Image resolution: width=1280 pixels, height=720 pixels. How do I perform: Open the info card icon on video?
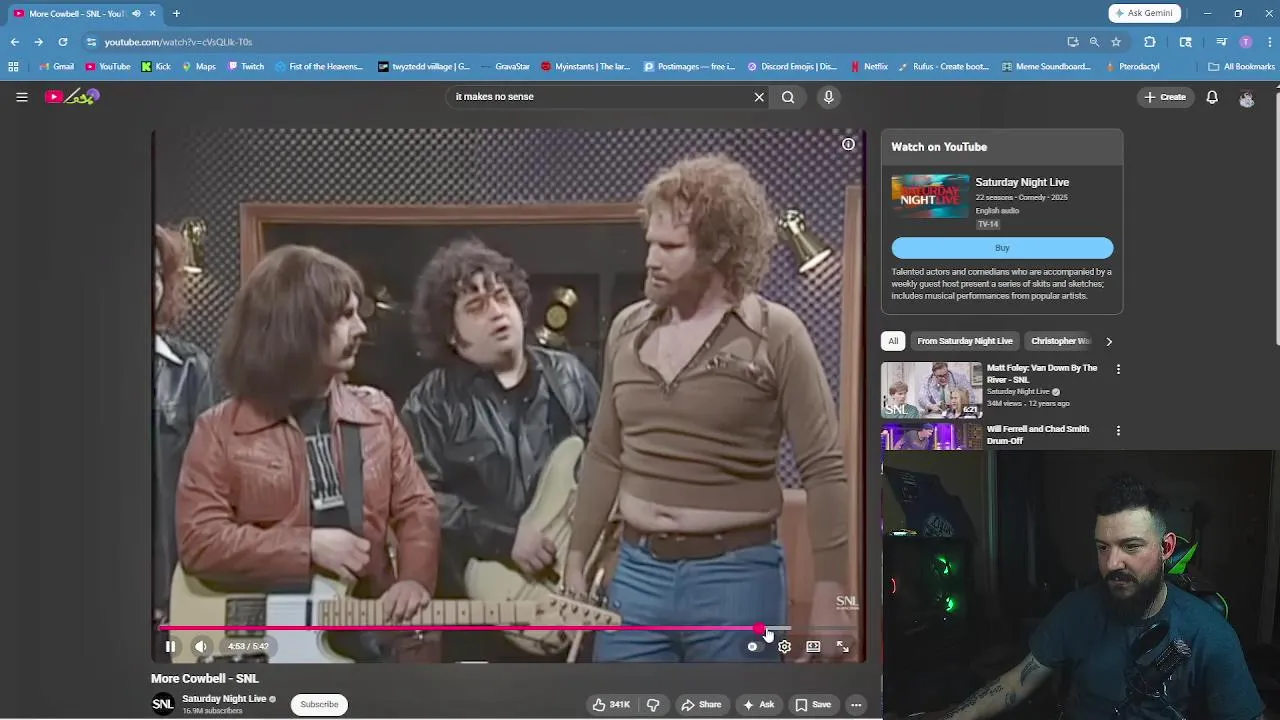coord(848,144)
